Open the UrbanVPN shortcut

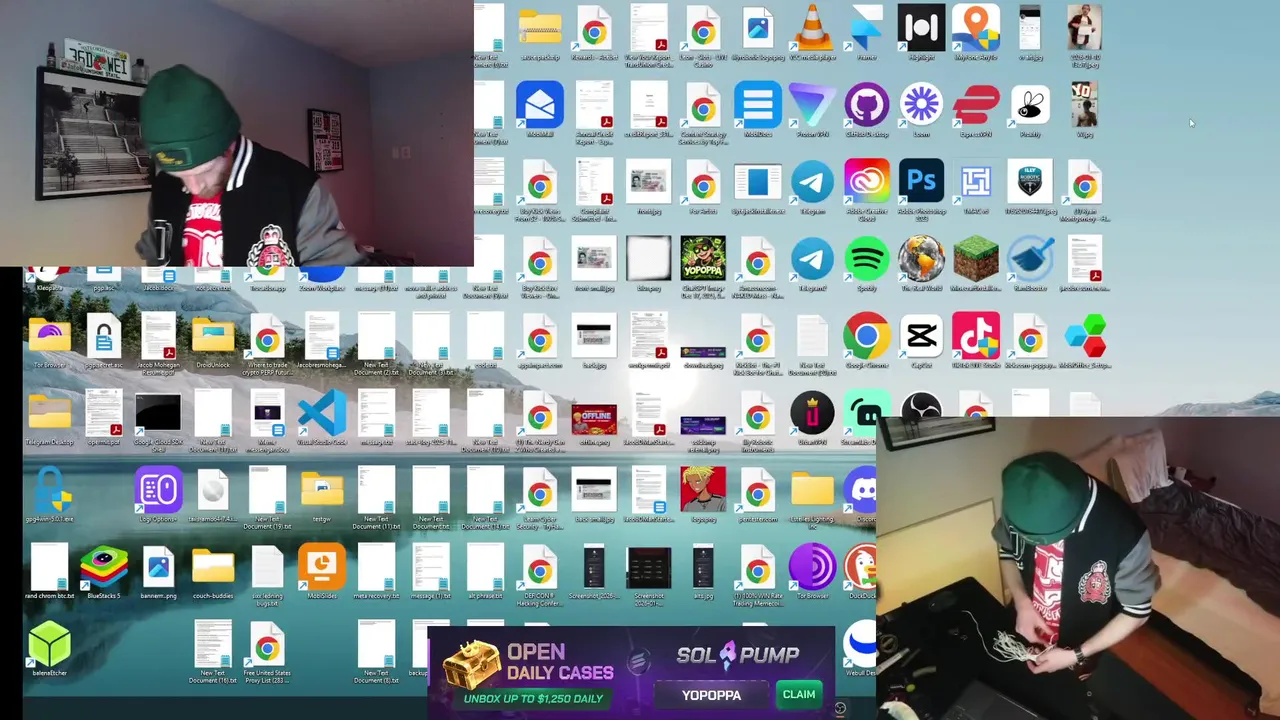pos(812,413)
